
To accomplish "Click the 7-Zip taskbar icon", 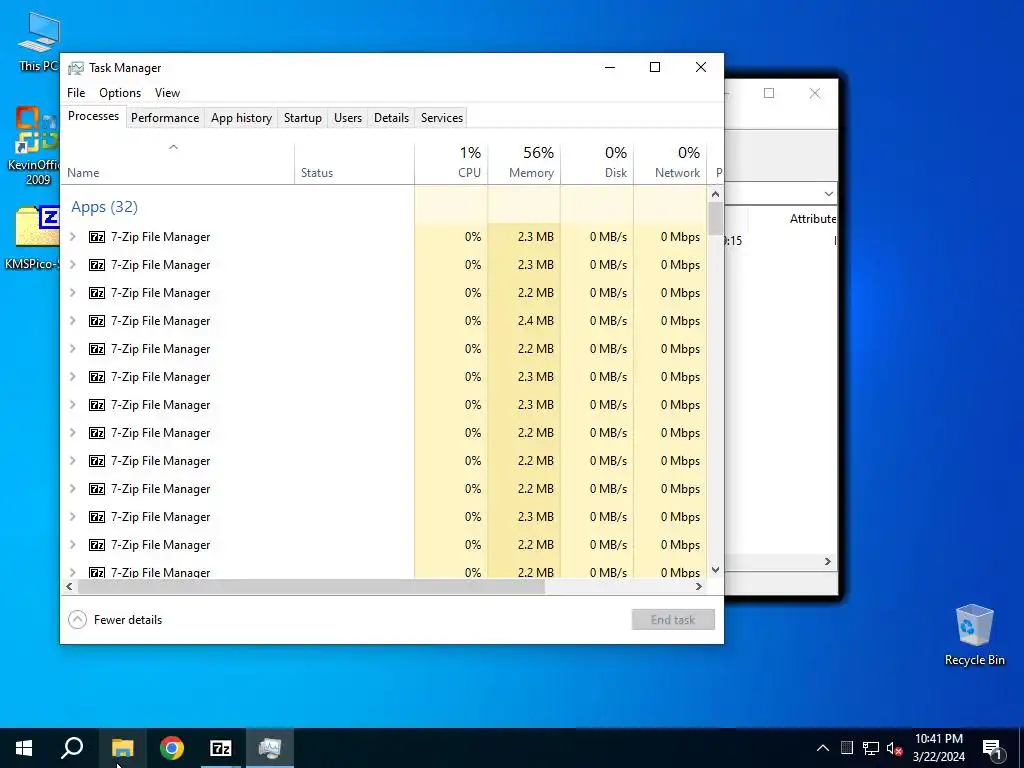I will (221, 748).
